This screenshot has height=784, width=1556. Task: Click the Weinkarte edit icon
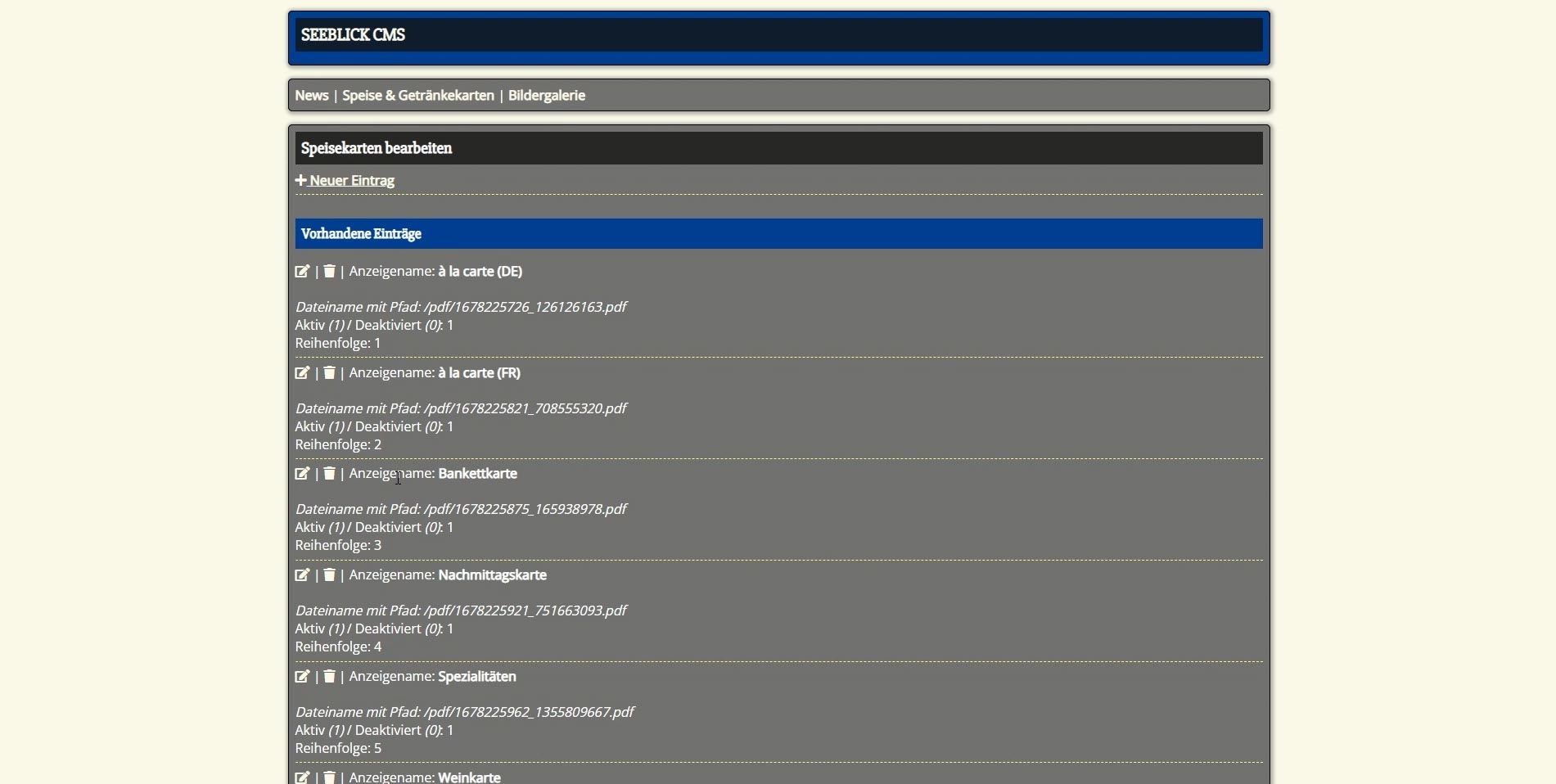302,777
